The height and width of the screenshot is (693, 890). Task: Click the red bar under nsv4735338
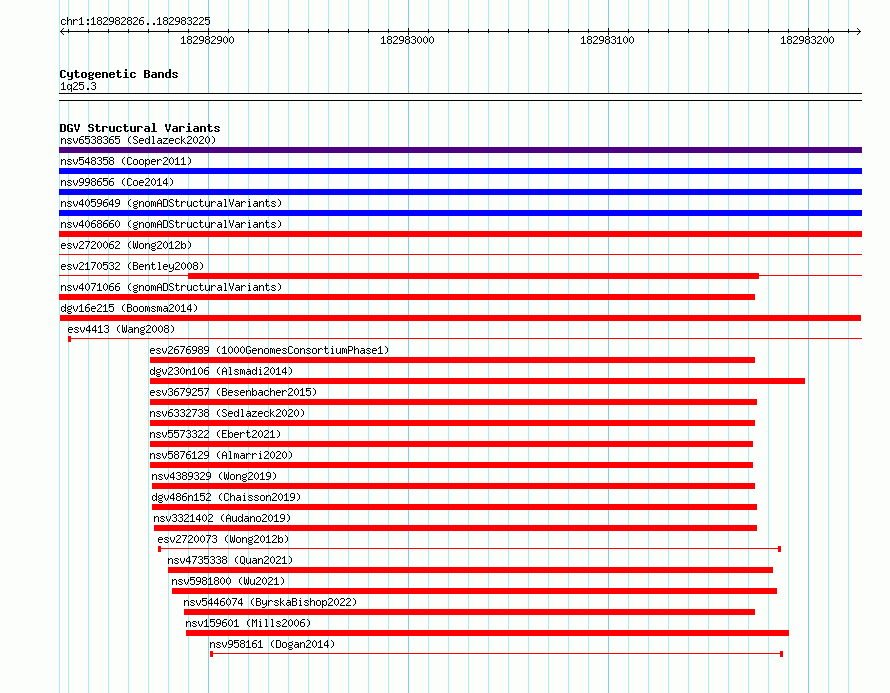[470, 570]
